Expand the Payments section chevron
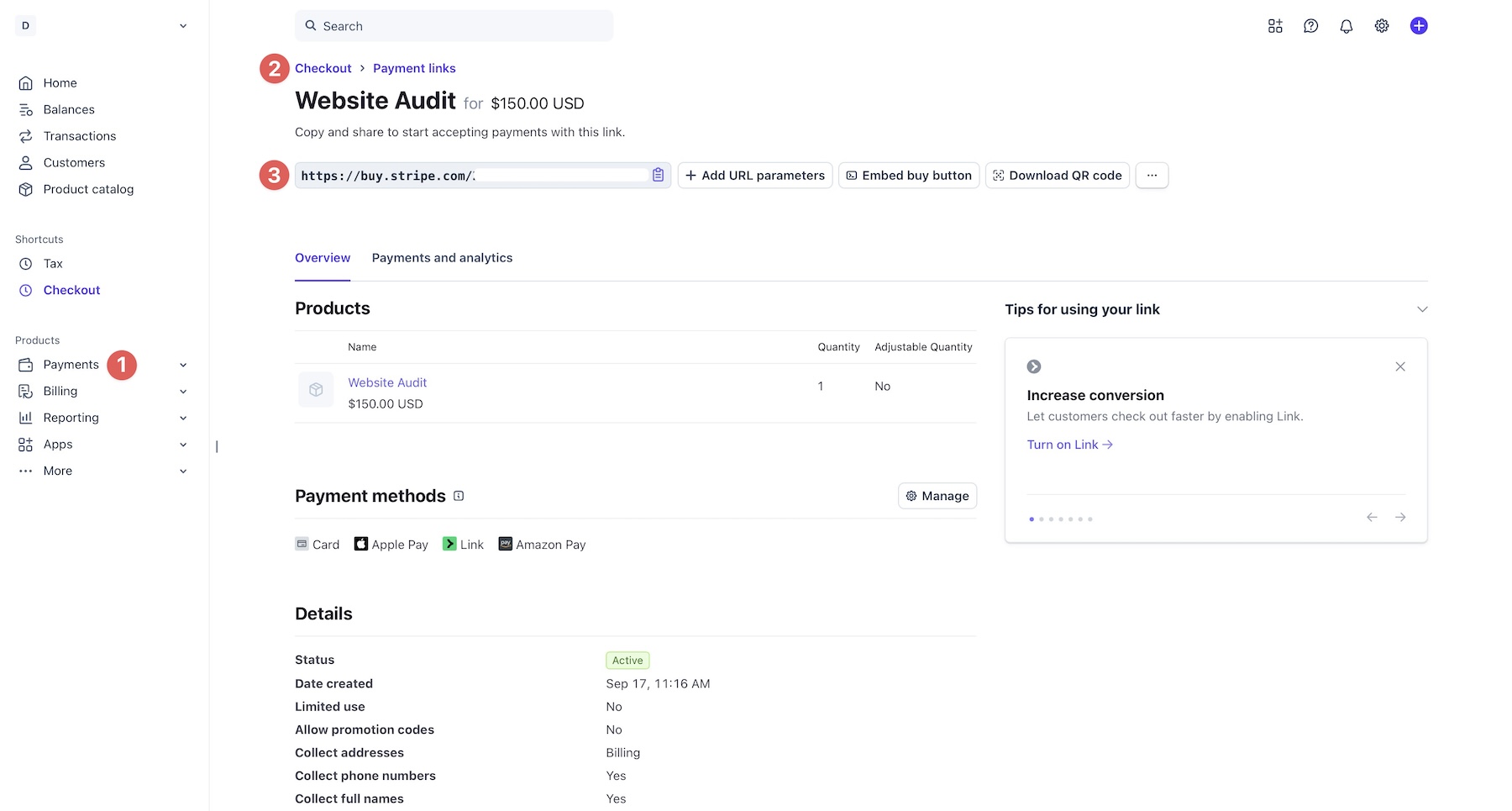1512x811 pixels. [183, 365]
